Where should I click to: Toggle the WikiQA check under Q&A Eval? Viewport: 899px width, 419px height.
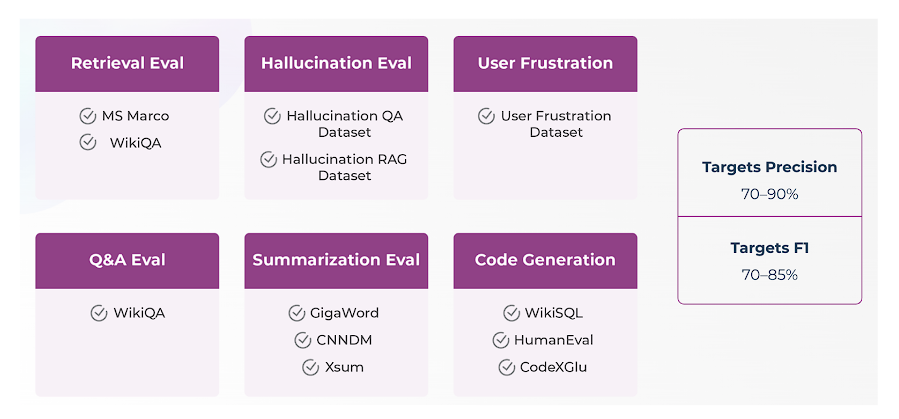pyautogui.click(x=99, y=313)
